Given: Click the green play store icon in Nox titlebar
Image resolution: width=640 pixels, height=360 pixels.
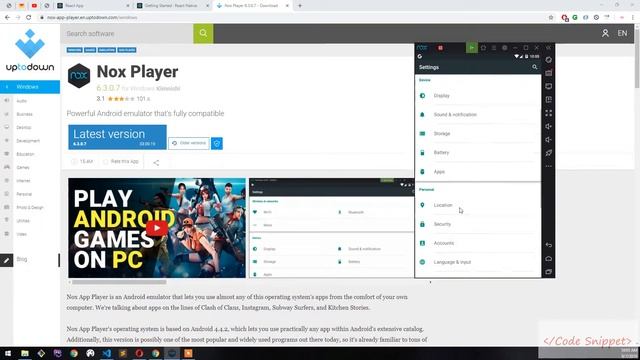Looking at the screenshot, I should [x=472, y=48].
